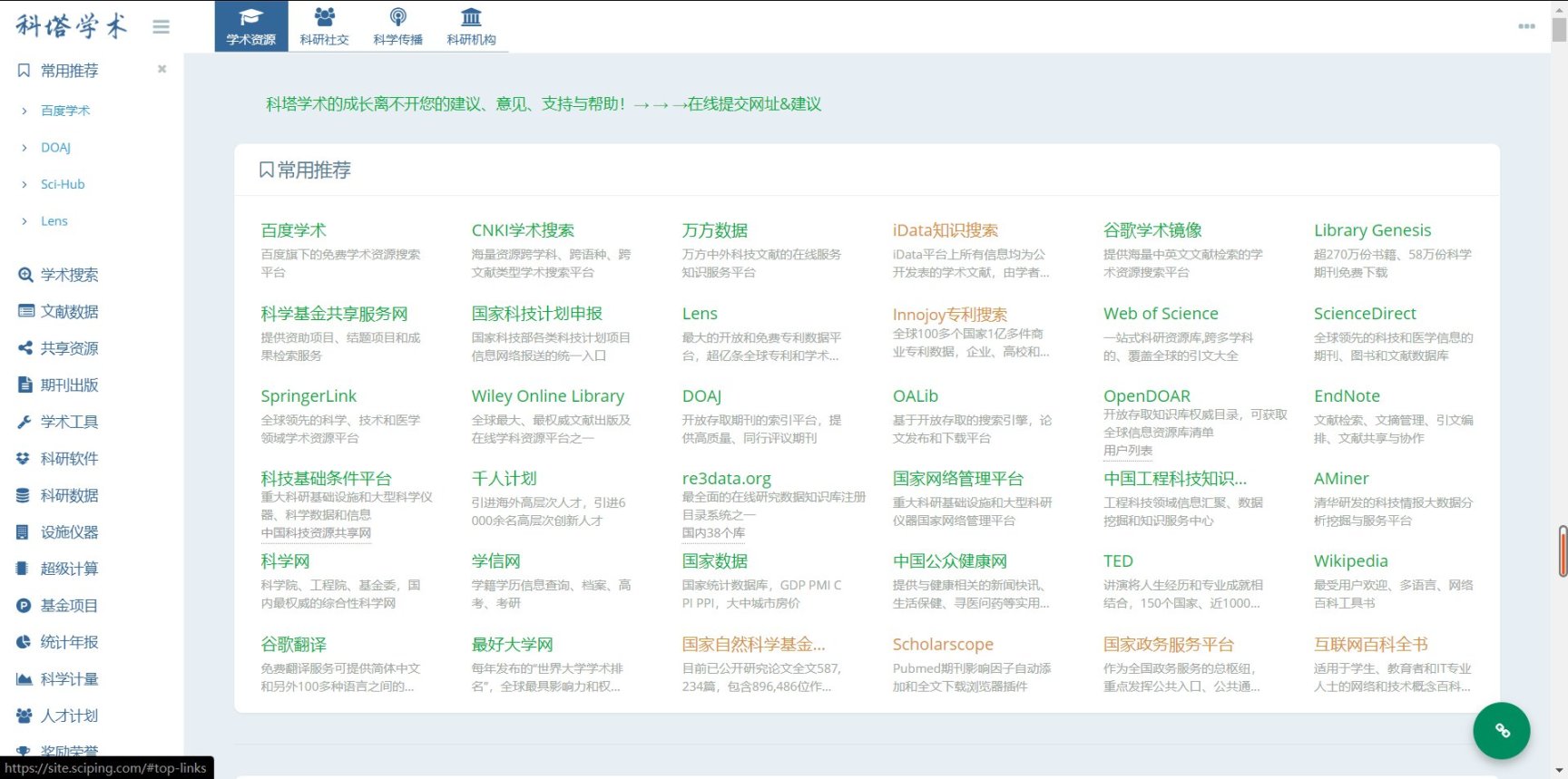This screenshot has height=779, width=1568.
Task: Open the Wiley Online Library card link
Action: click(547, 396)
